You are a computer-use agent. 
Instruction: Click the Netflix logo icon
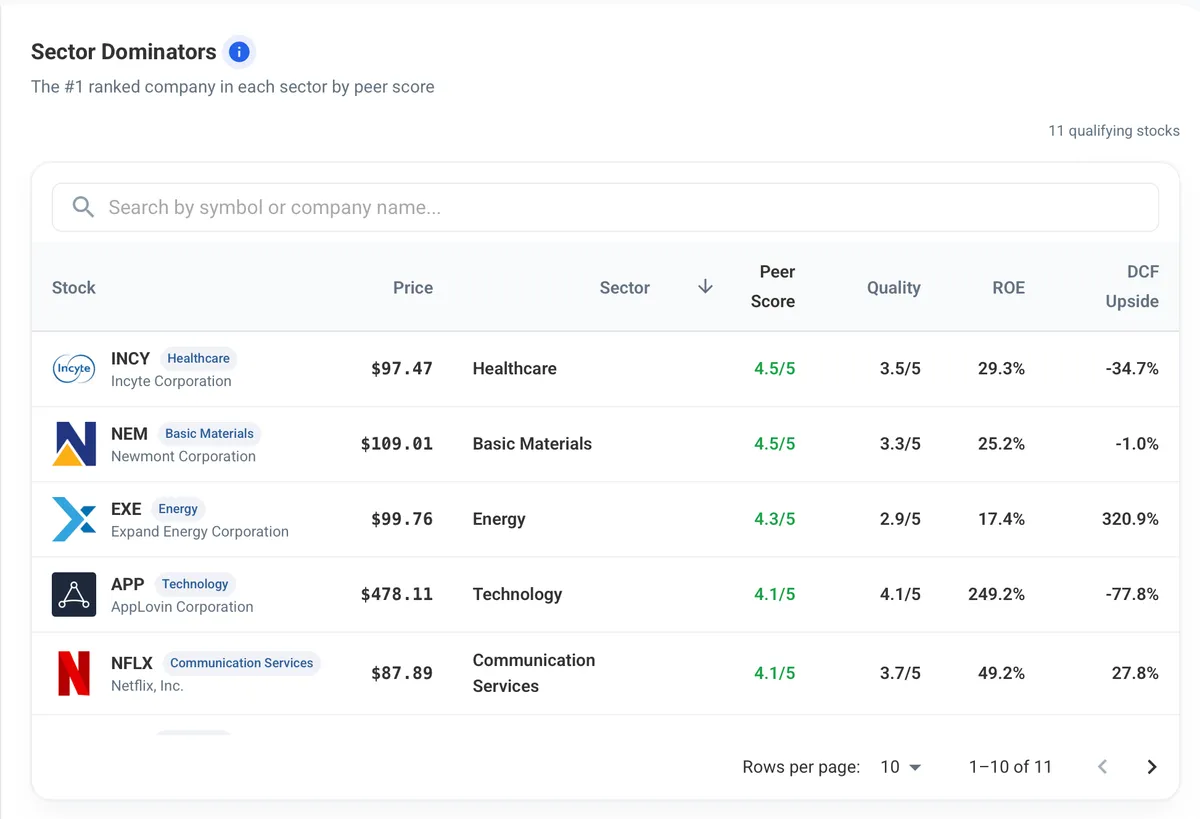coord(74,673)
